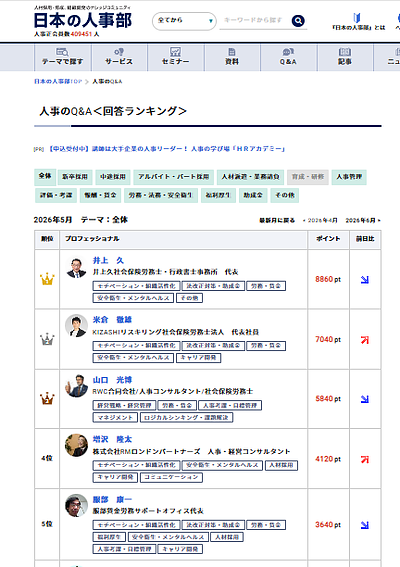Select the 労務・法務・安全衛生 theme tab
This screenshot has width=400, height=567.
click(x=161, y=195)
